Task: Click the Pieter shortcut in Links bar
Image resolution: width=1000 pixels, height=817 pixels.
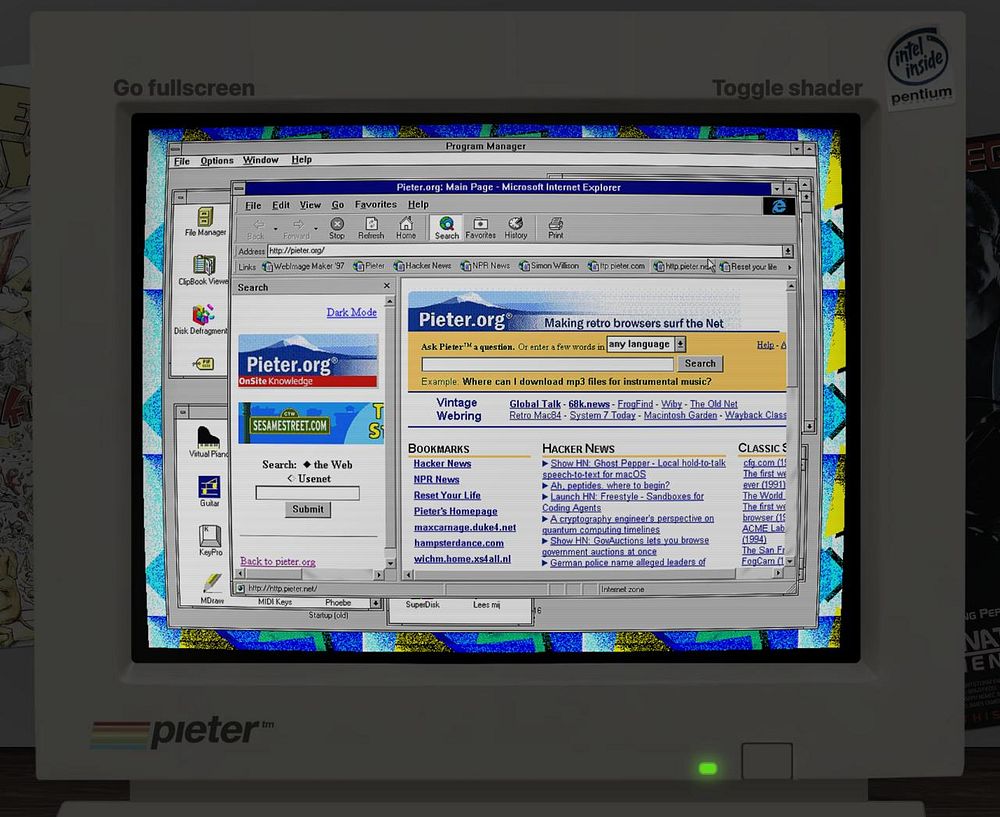Action: point(369,266)
